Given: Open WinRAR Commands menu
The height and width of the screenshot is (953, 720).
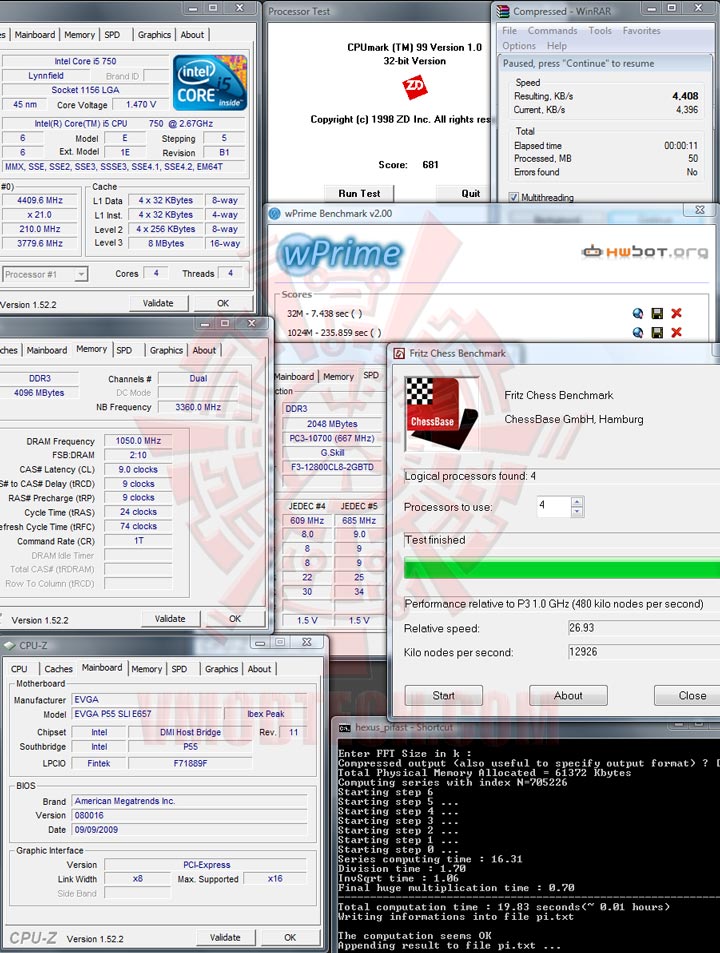Looking at the screenshot, I should click(552, 30).
